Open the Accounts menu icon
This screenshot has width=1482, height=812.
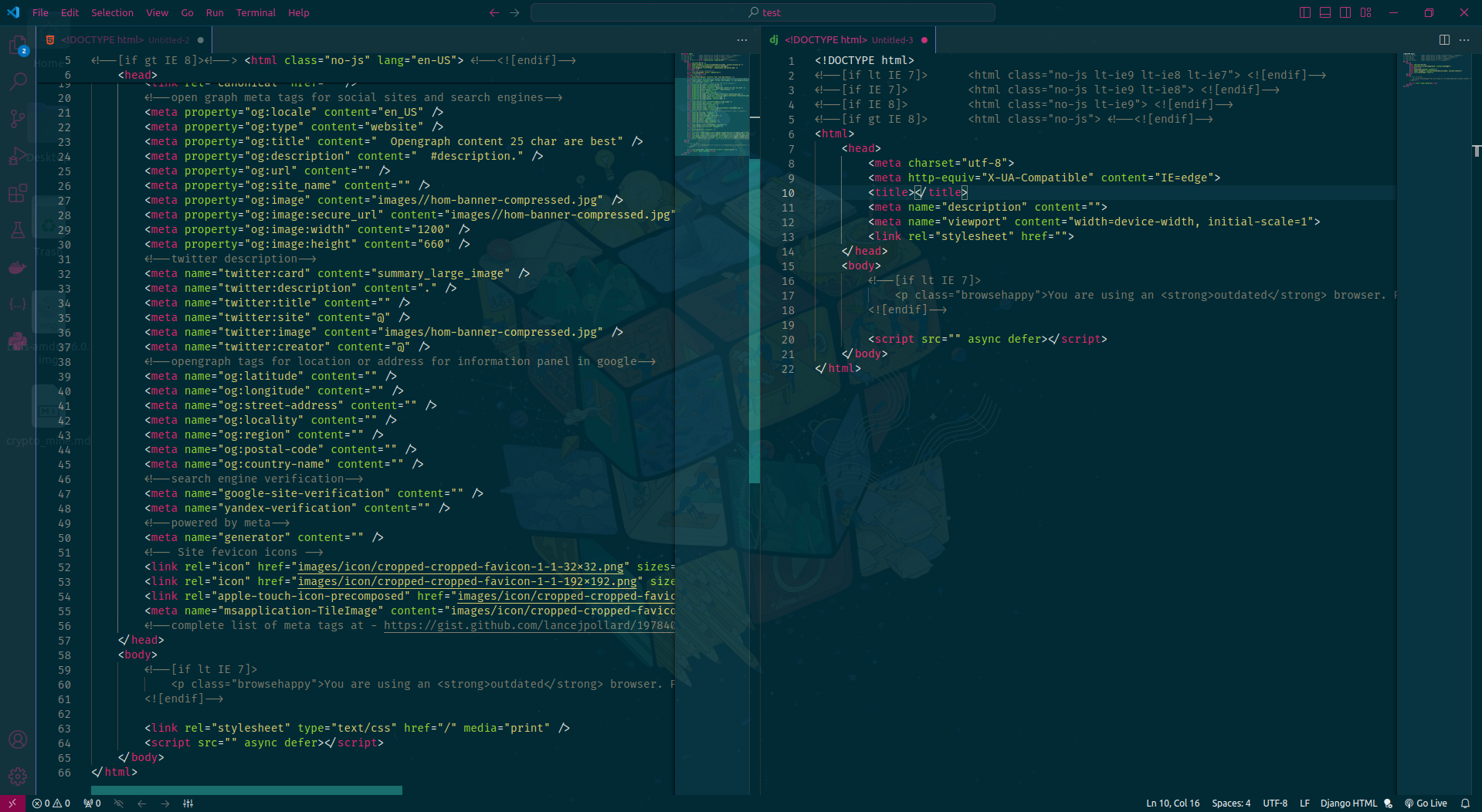[18, 739]
